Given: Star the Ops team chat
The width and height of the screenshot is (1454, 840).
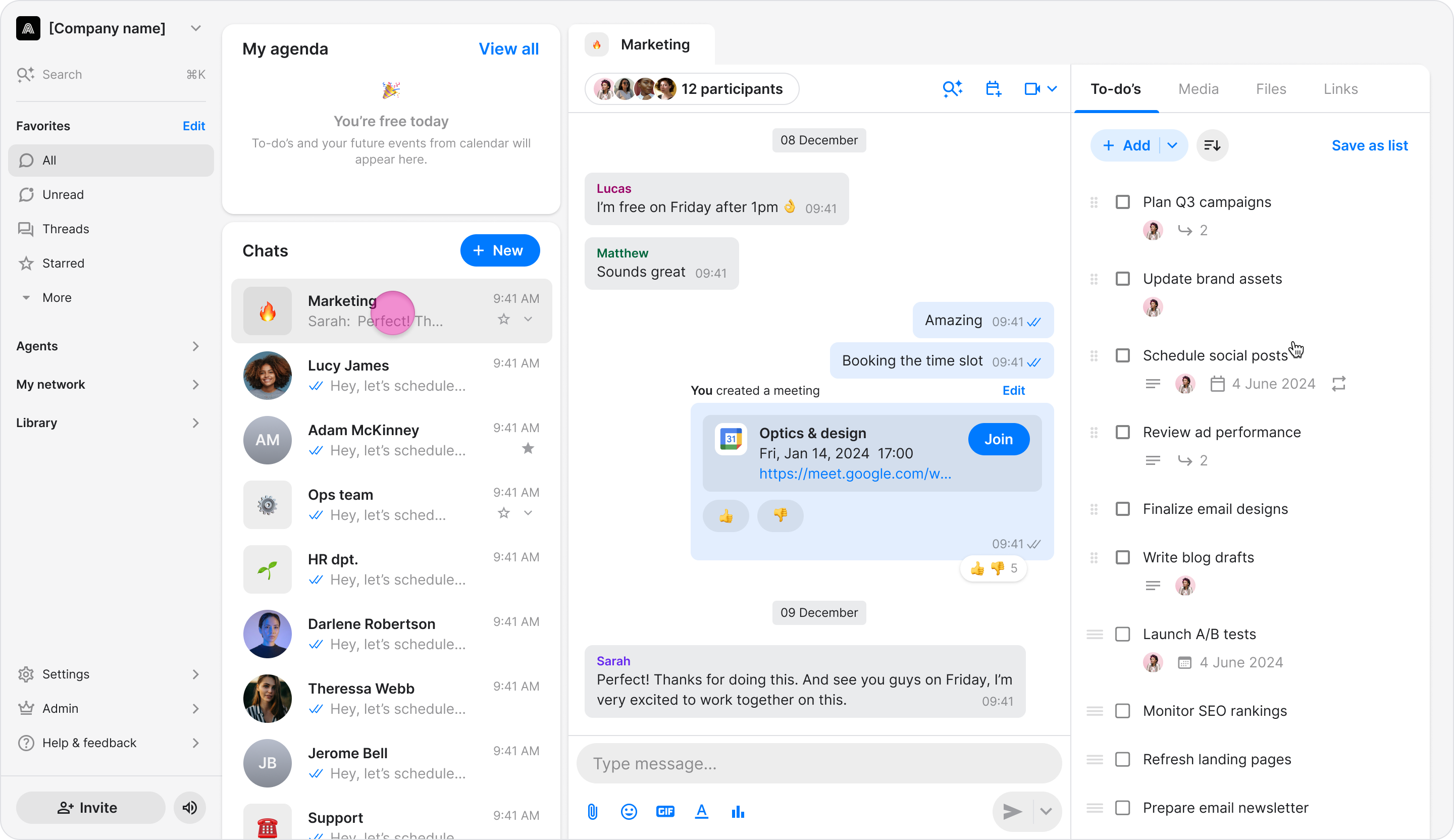Looking at the screenshot, I should pos(504,513).
